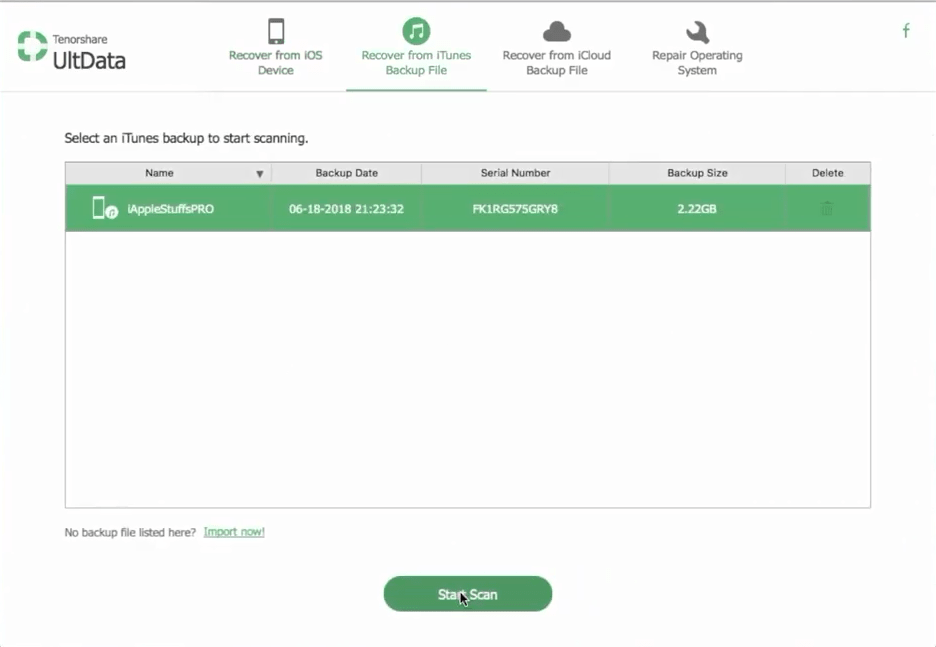The width and height of the screenshot is (936, 647).
Task: Click the cloud icon for iCloud backup
Action: 556,31
